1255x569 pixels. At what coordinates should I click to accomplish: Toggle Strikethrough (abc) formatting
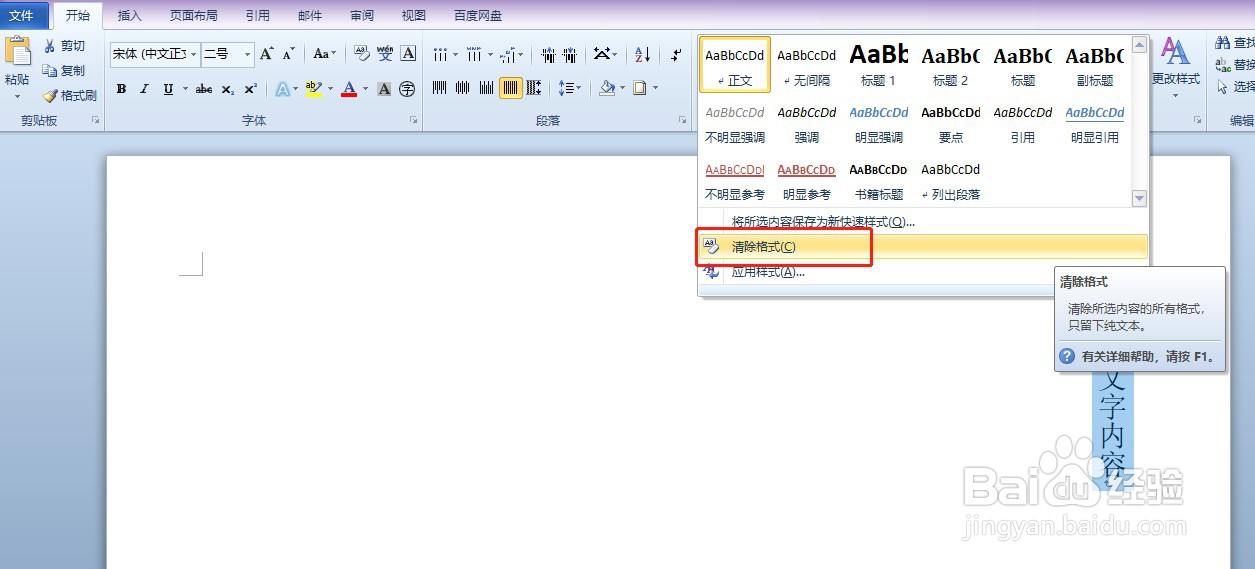pos(204,89)
